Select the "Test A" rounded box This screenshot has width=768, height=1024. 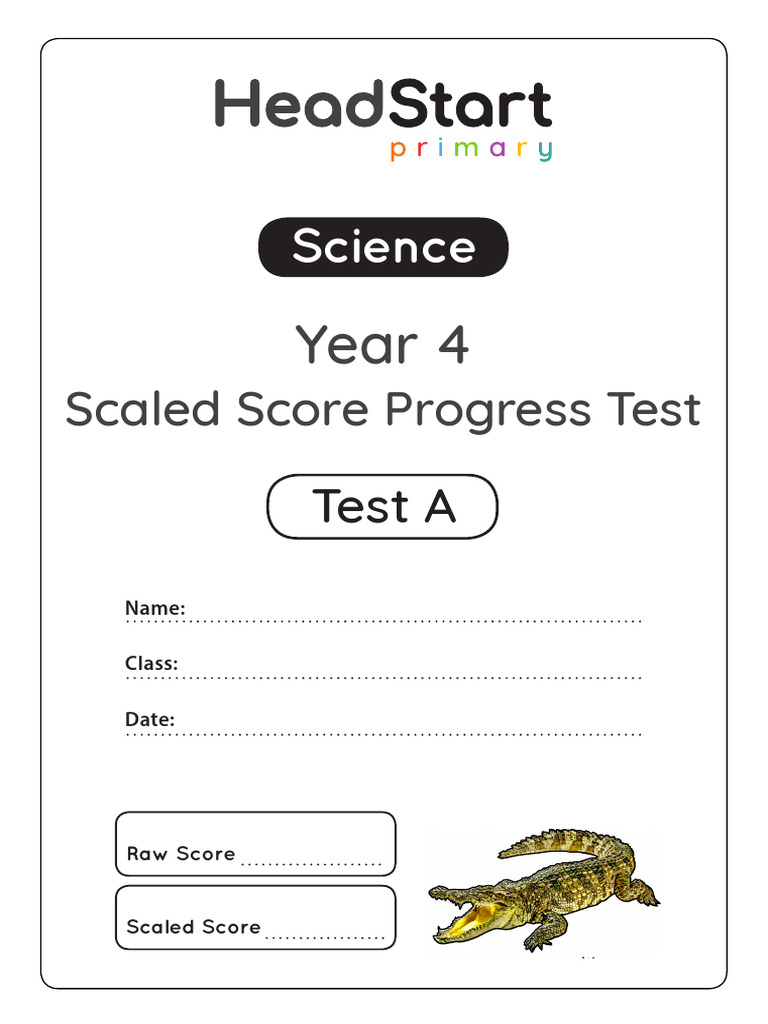tap(382, 506)
